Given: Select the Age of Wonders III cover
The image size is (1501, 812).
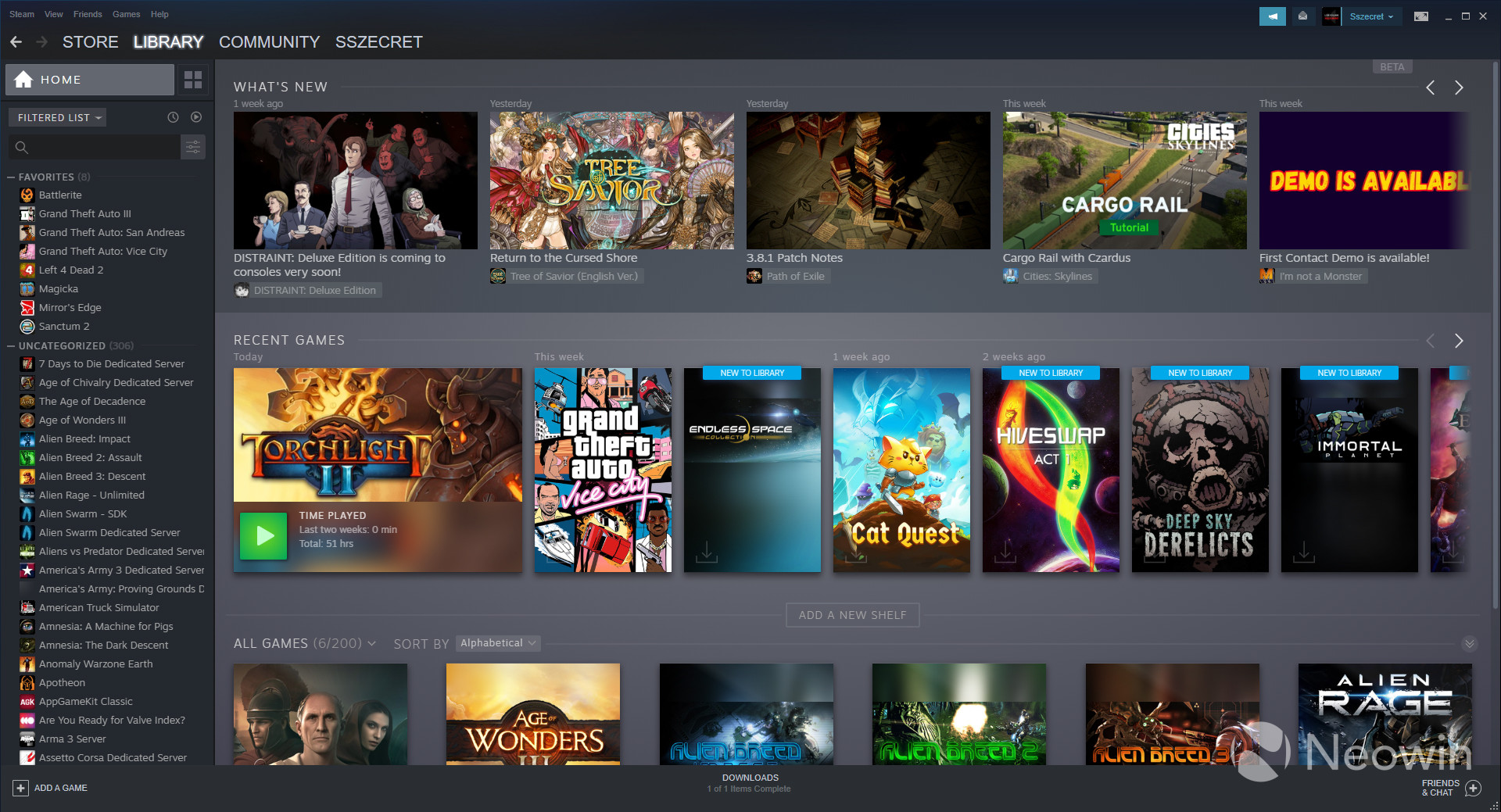Looking at the screenshot, I should [x=533, y=714].
